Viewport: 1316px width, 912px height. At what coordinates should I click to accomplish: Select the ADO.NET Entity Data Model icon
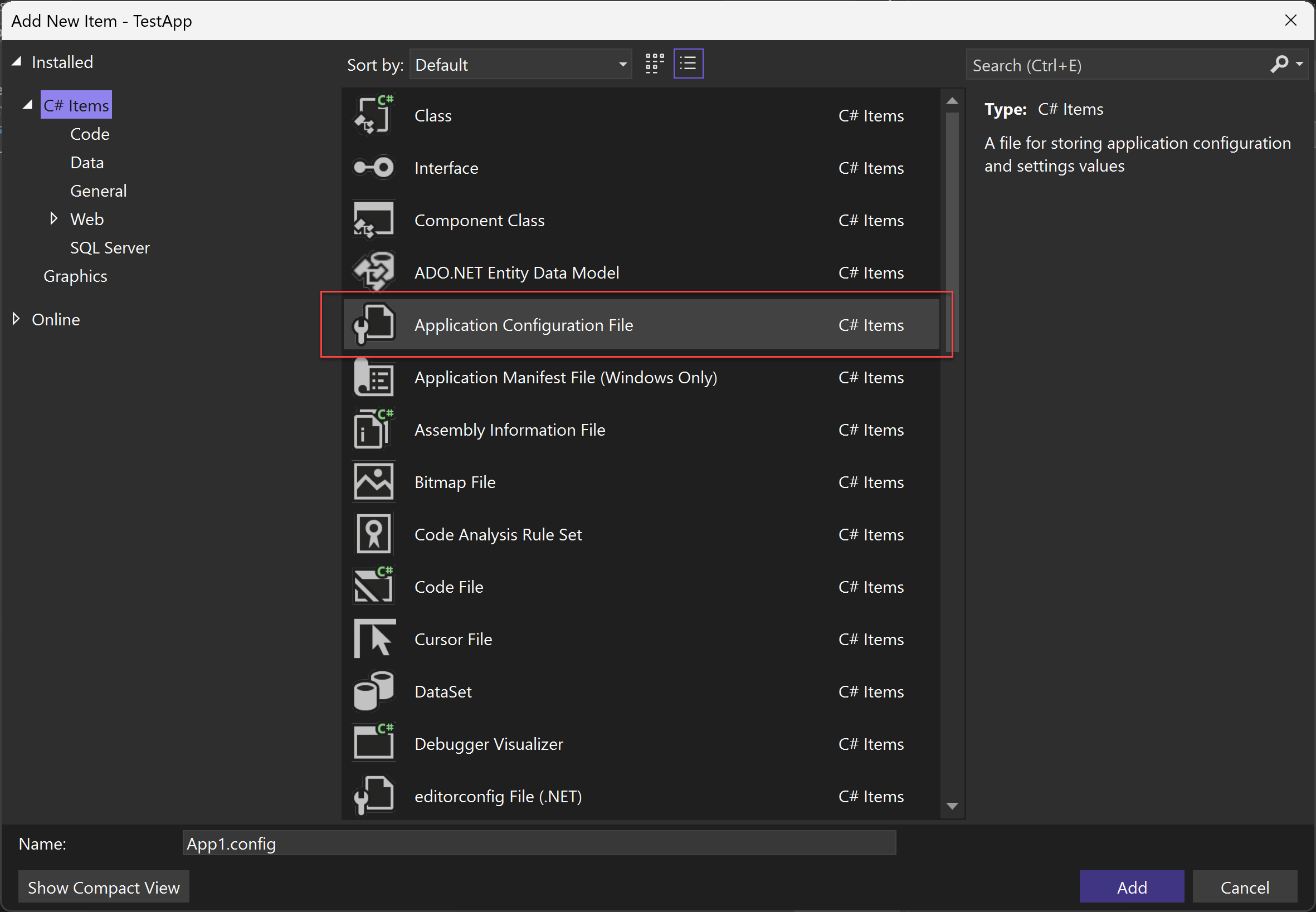(373, 271)
